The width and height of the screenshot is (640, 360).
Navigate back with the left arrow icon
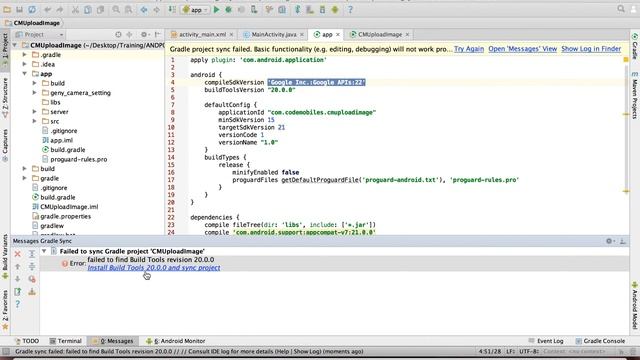point(144,9)
